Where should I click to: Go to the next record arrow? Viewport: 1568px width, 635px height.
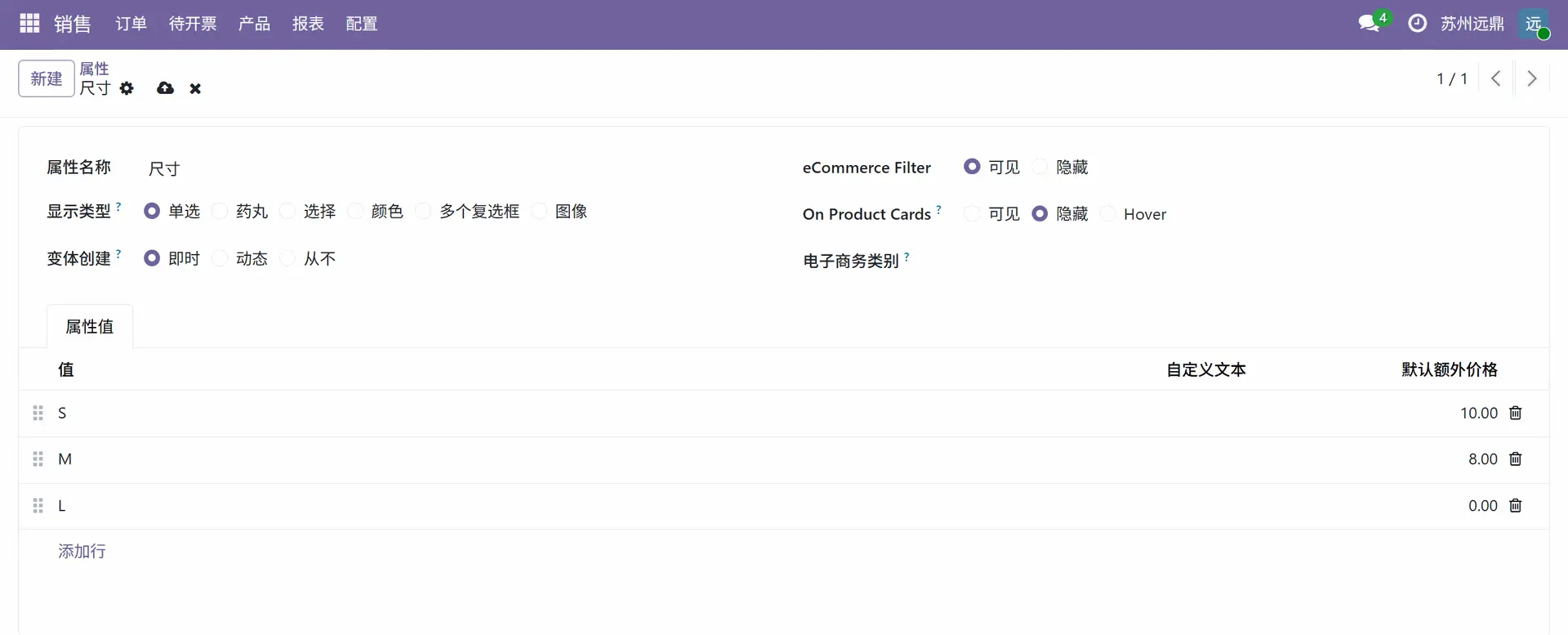pyautogui.click(x=1532, y=78)
